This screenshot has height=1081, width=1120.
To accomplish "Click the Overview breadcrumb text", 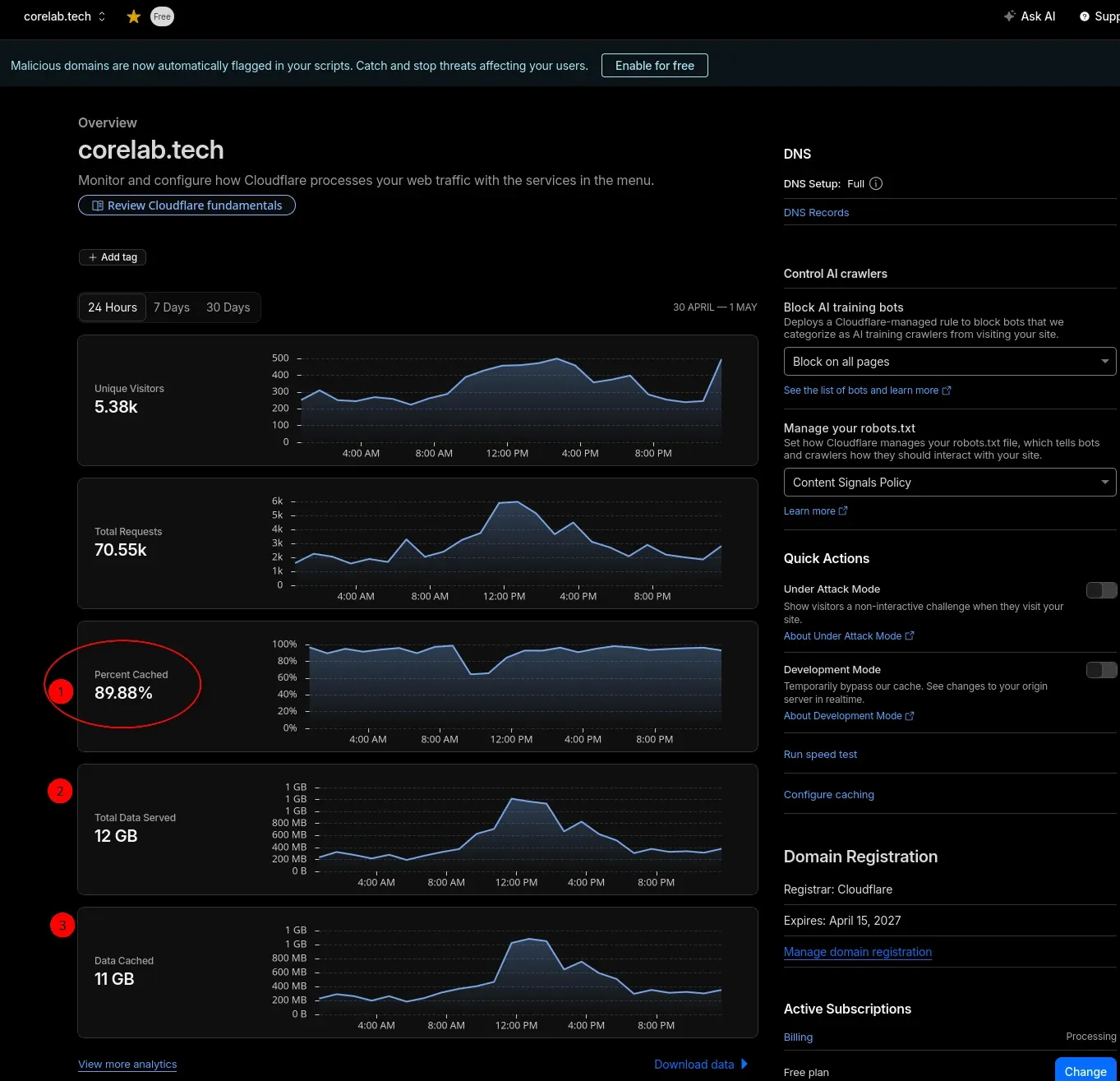I will tap(108, 122).
